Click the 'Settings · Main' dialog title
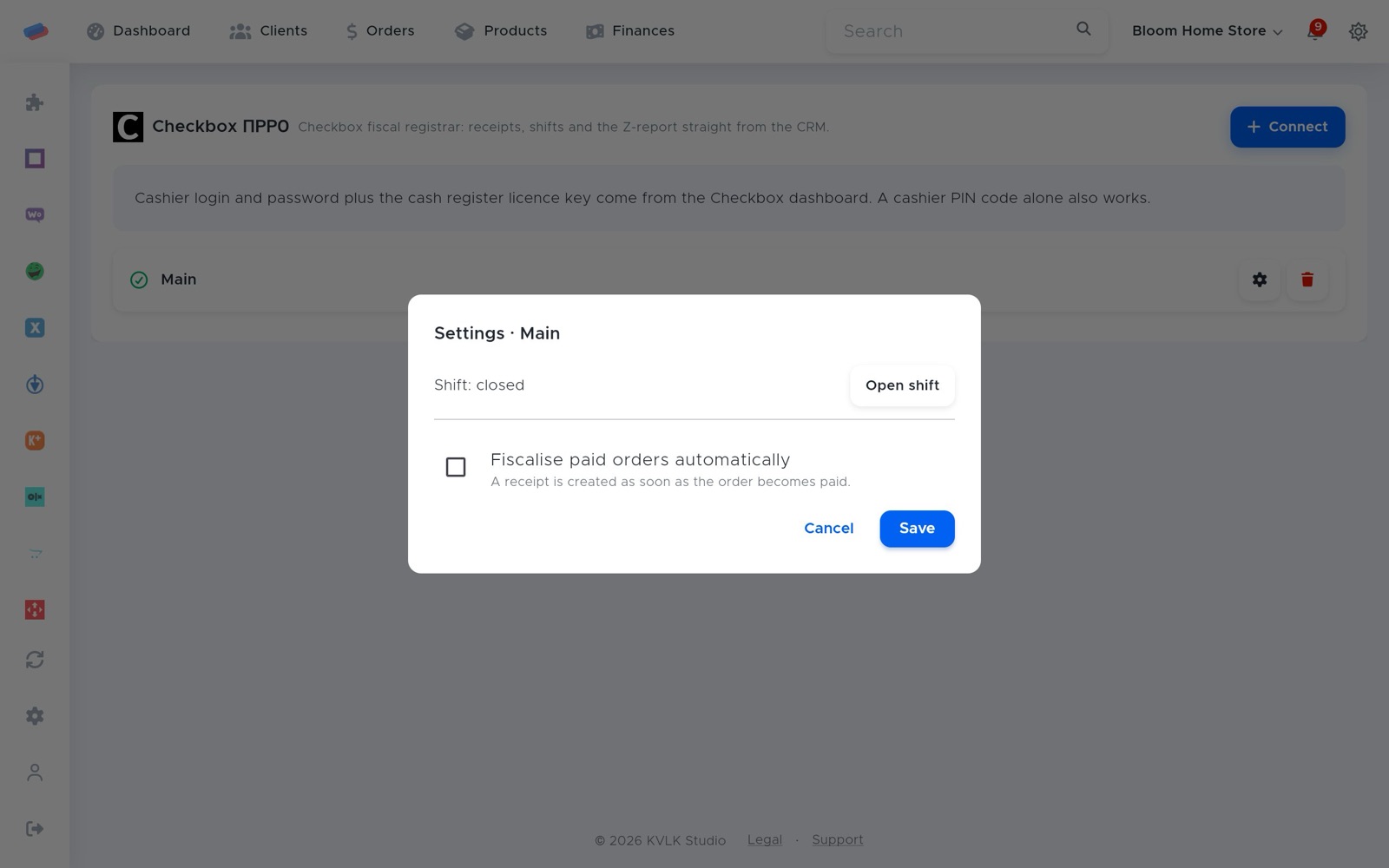The image size is (1389, 868). click(x=497, y=333)
